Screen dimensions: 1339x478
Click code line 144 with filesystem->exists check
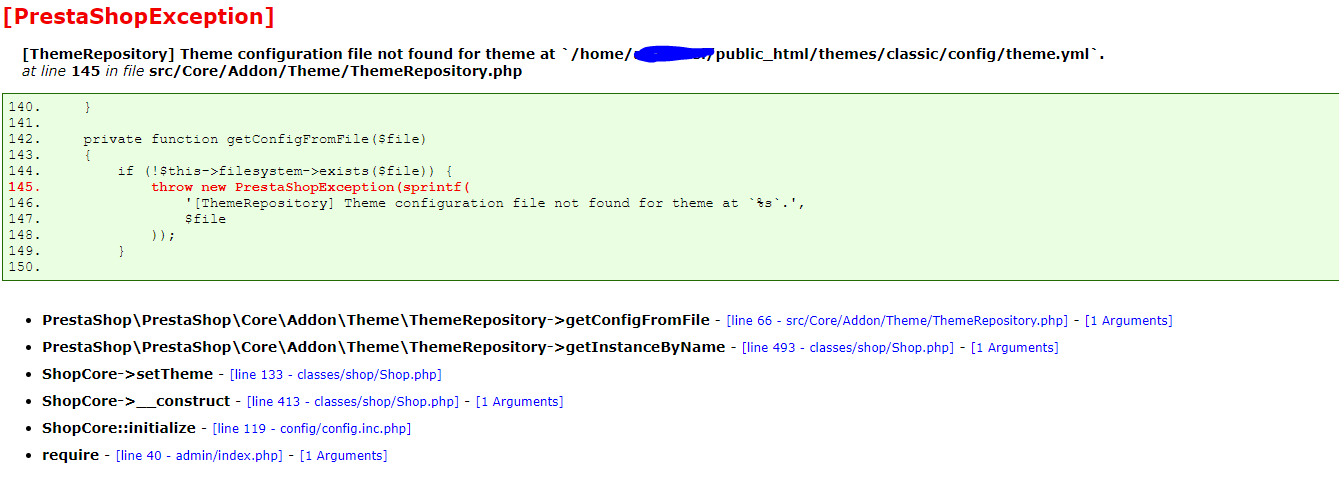tap(285, 171)
